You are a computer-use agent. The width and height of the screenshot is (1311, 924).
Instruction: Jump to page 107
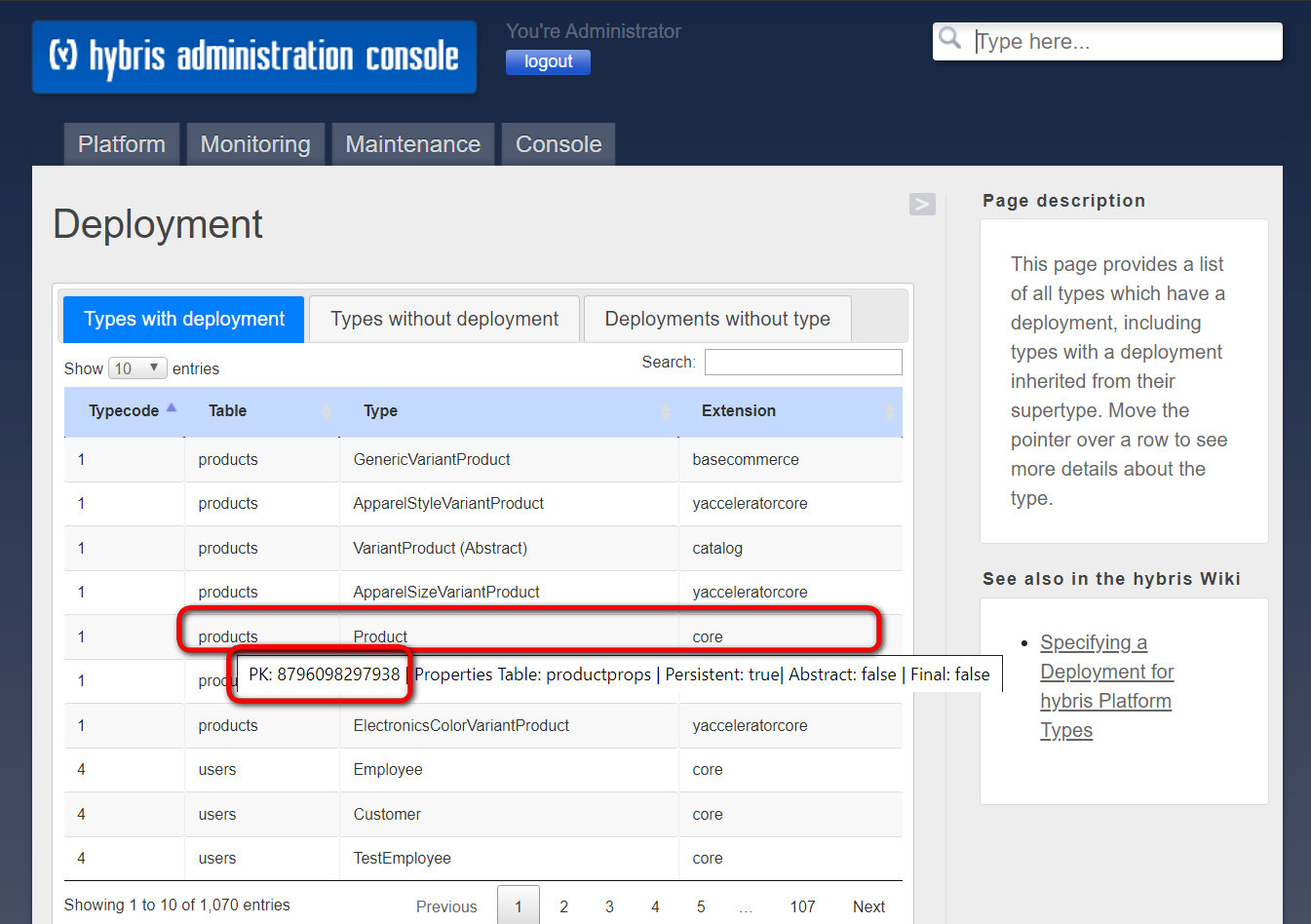click(x=802, y=906)
